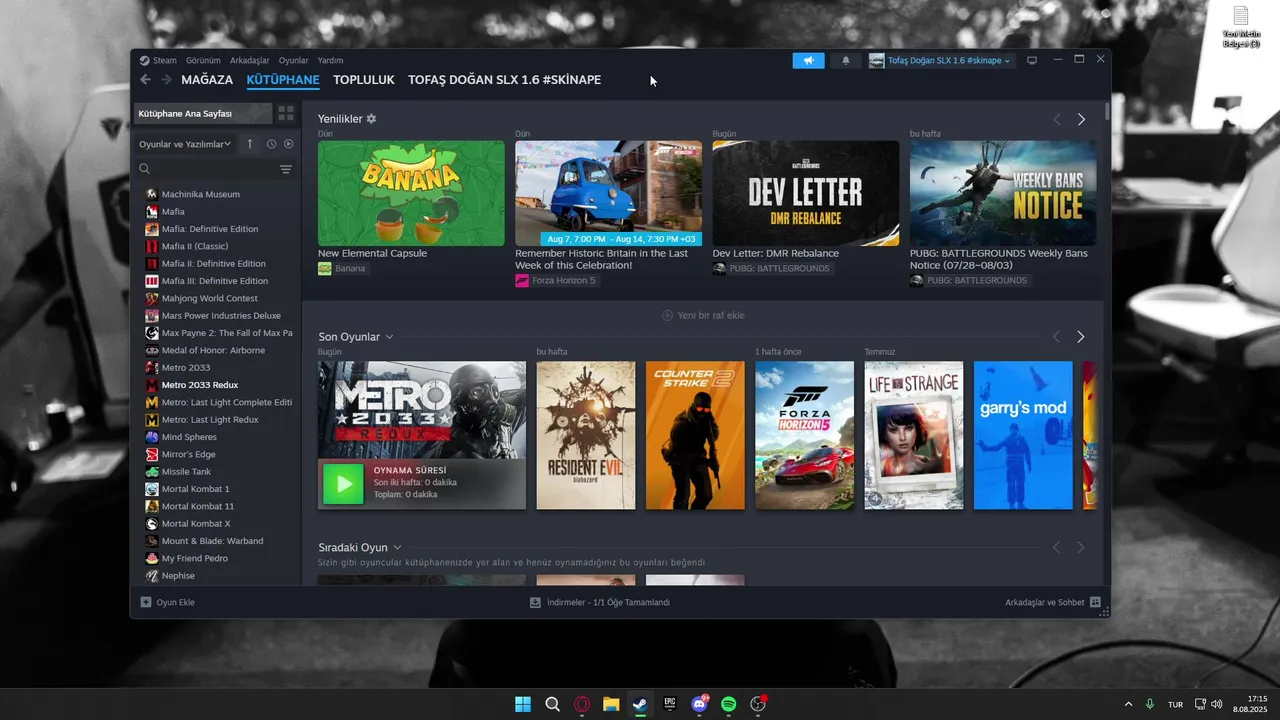Open the downloads icon in bottom bar
Screen dimensions: 1280x720
point(535,602)
